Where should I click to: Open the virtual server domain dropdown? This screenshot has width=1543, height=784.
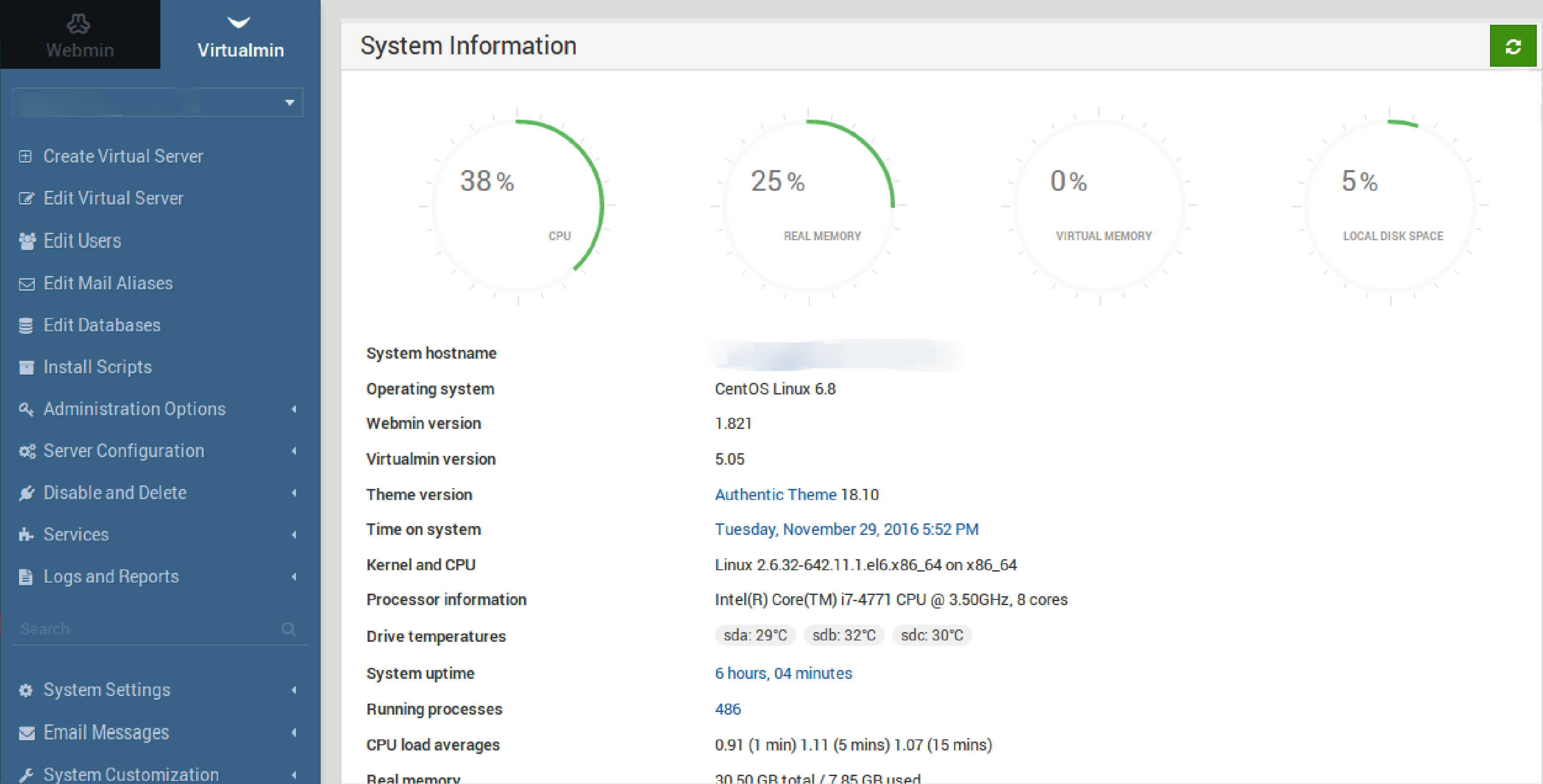[158, 102]
